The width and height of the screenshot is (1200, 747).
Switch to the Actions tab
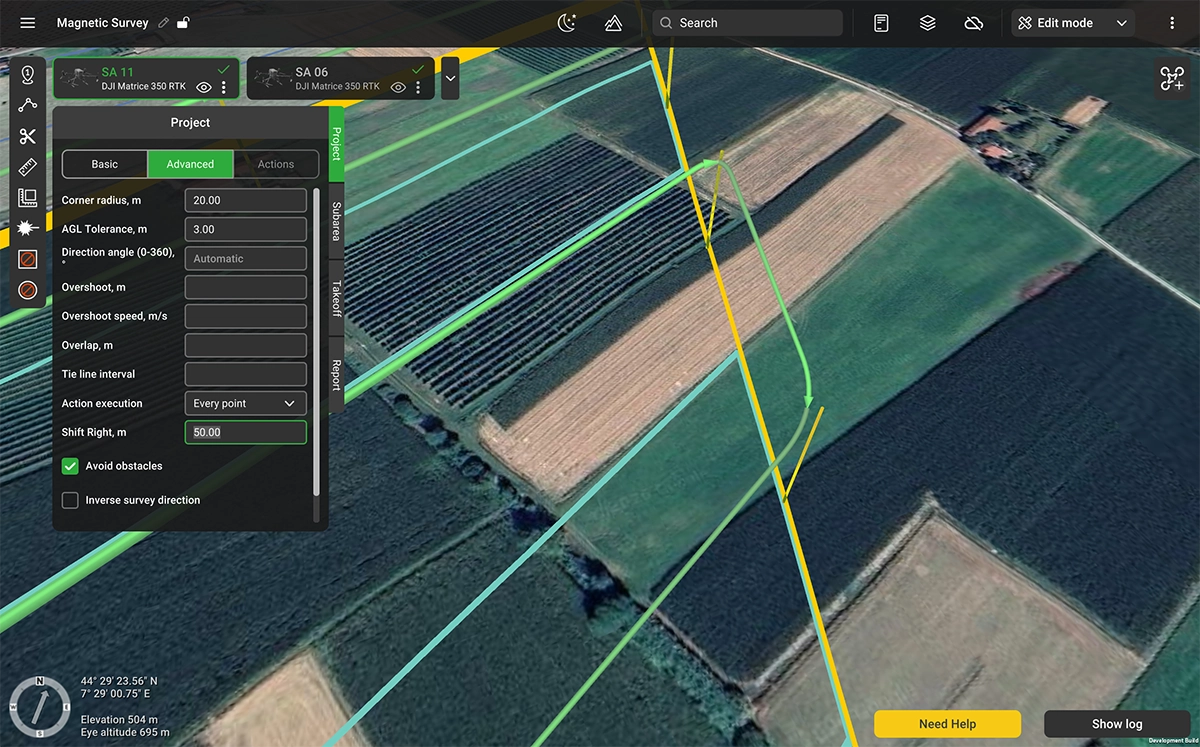(276, 164)
